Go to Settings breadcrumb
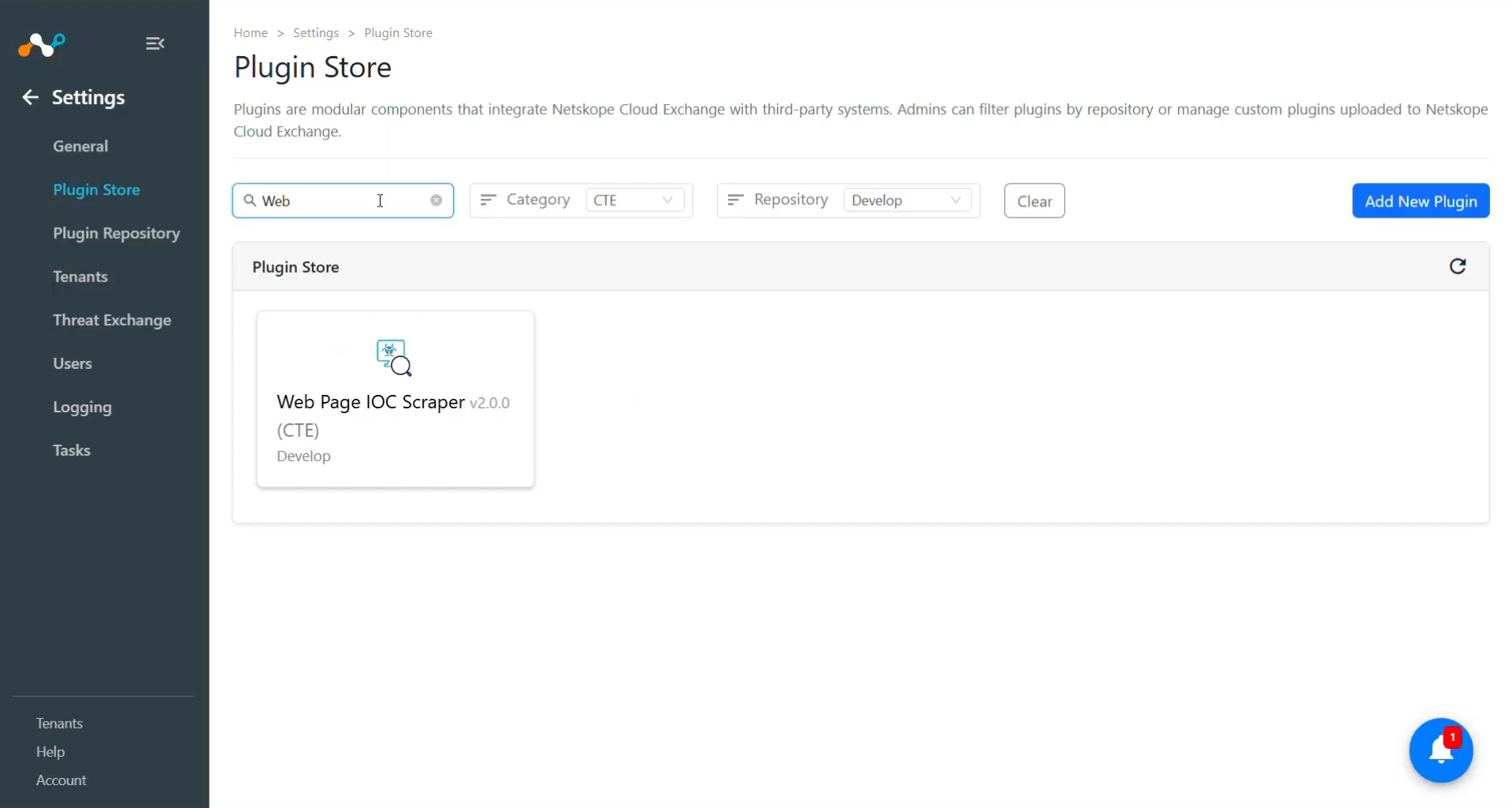Image resolution: width=1512 pixels, height=808 pixels. click(316, 32)
